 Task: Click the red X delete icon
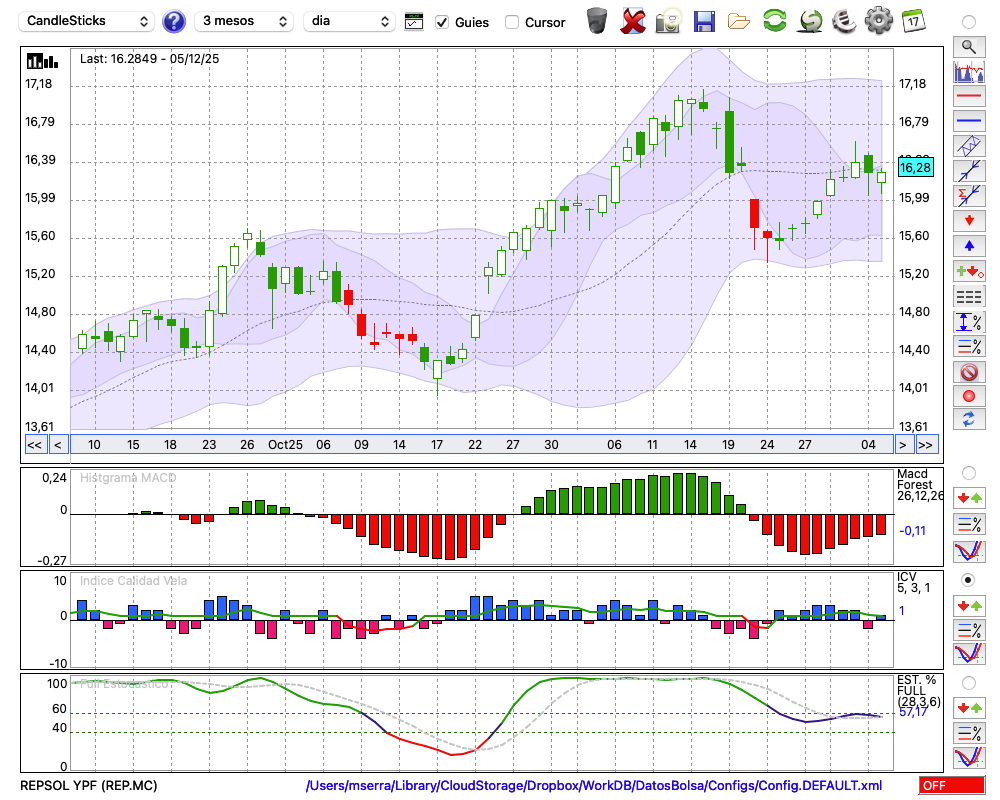pyautogui.click(x=633, y=20)
